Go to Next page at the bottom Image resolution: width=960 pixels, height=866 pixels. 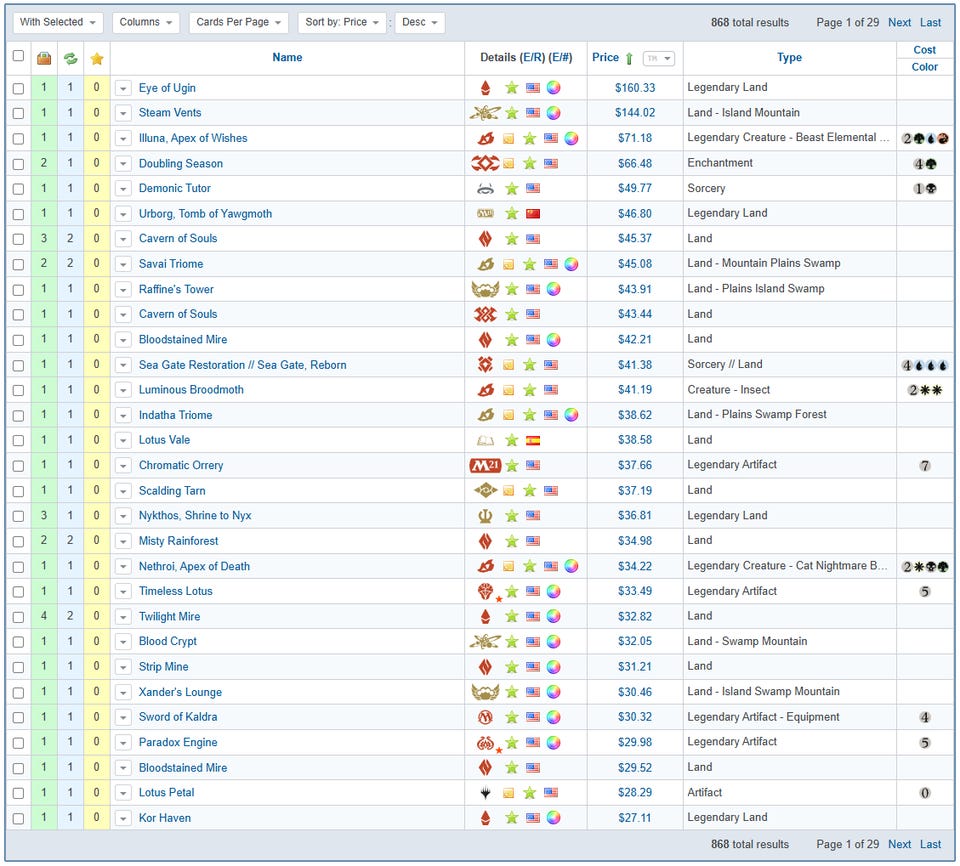(899, 844)
